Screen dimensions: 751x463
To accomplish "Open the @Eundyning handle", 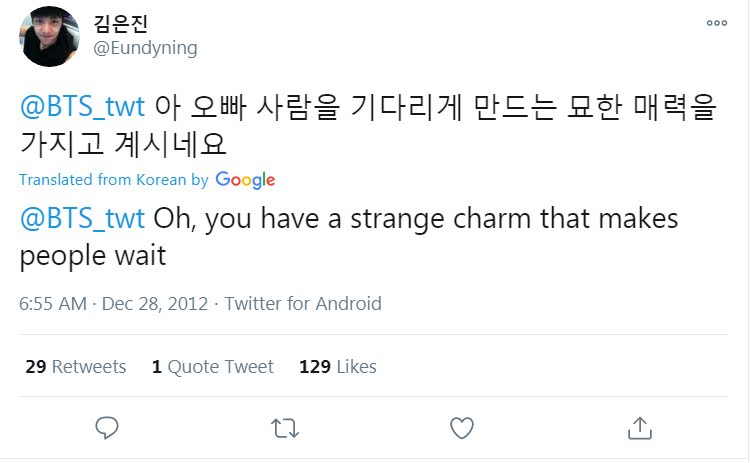I will (x=145, y=48).
